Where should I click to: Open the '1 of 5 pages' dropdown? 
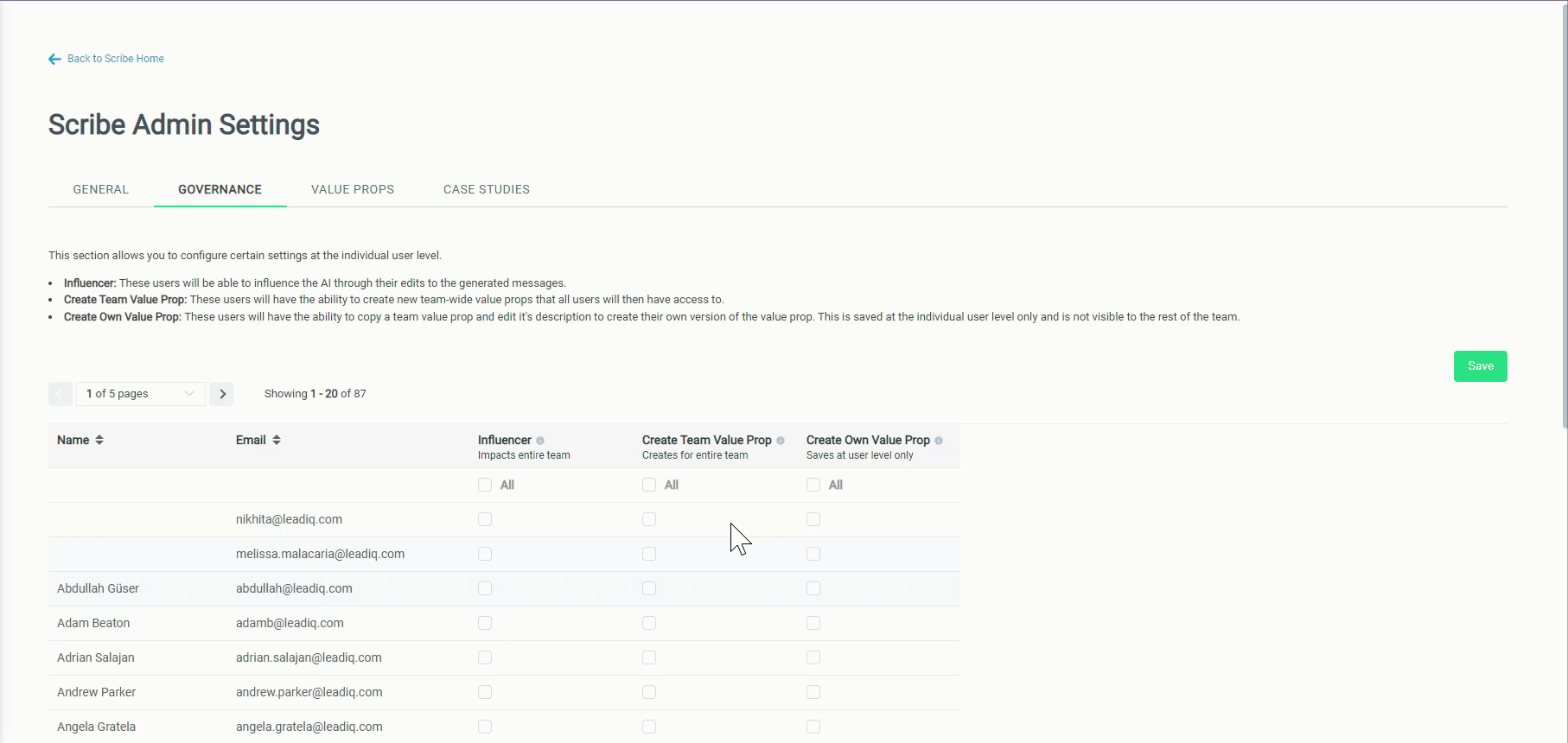pos(140,394)
